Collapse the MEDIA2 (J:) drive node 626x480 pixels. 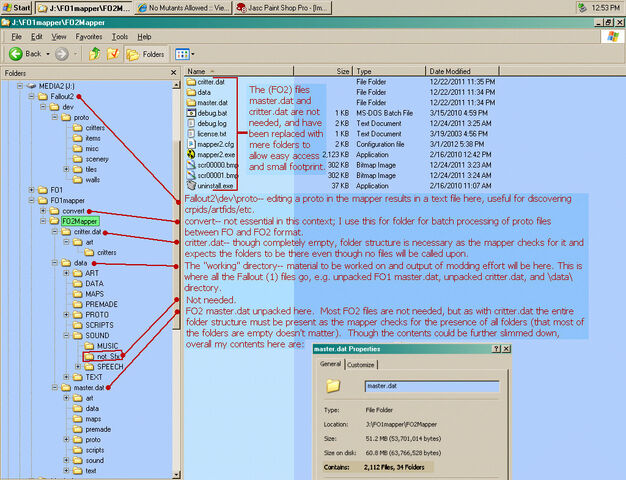coord(20,86)
